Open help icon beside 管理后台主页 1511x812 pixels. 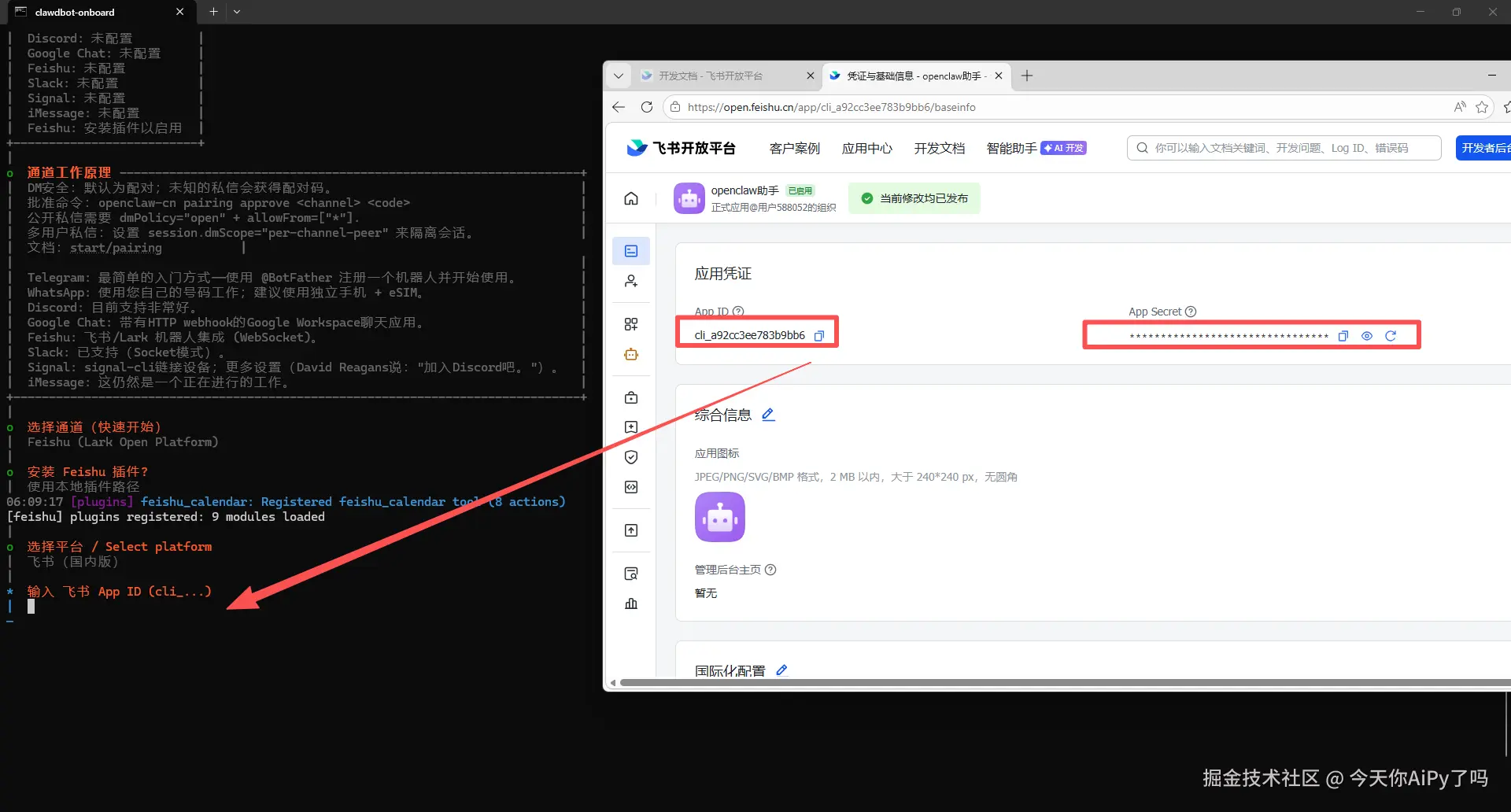pyautogui.click(x=770, y=570)
